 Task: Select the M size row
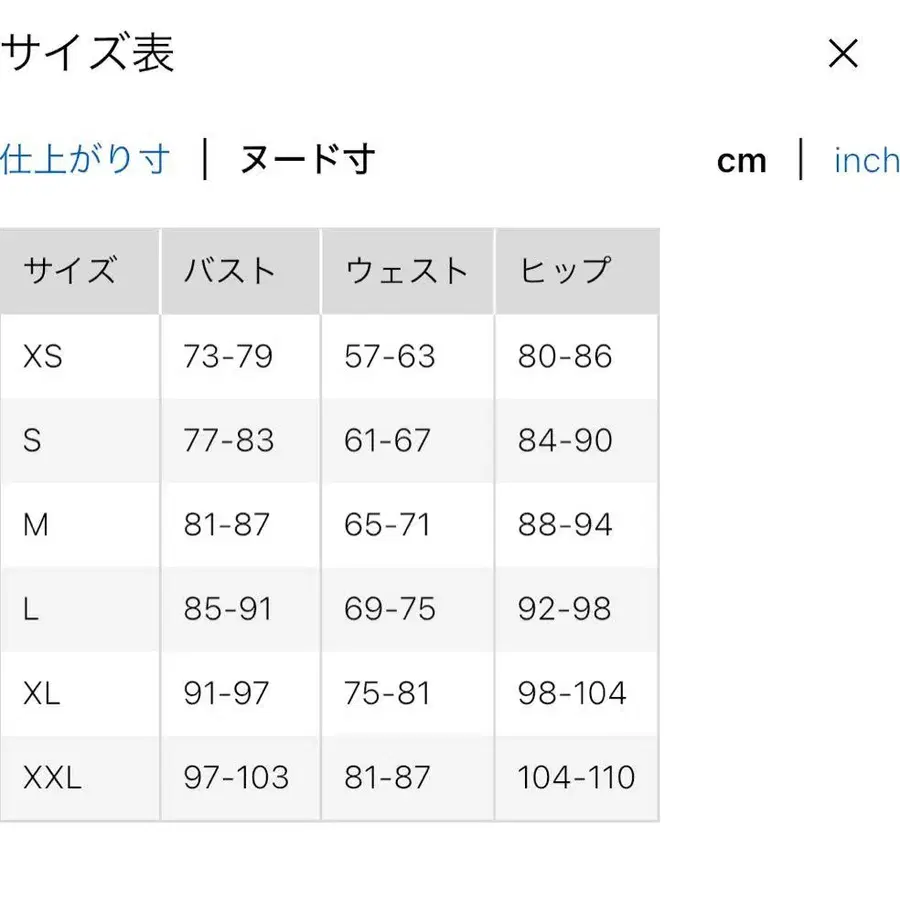(x=36, y=524)
